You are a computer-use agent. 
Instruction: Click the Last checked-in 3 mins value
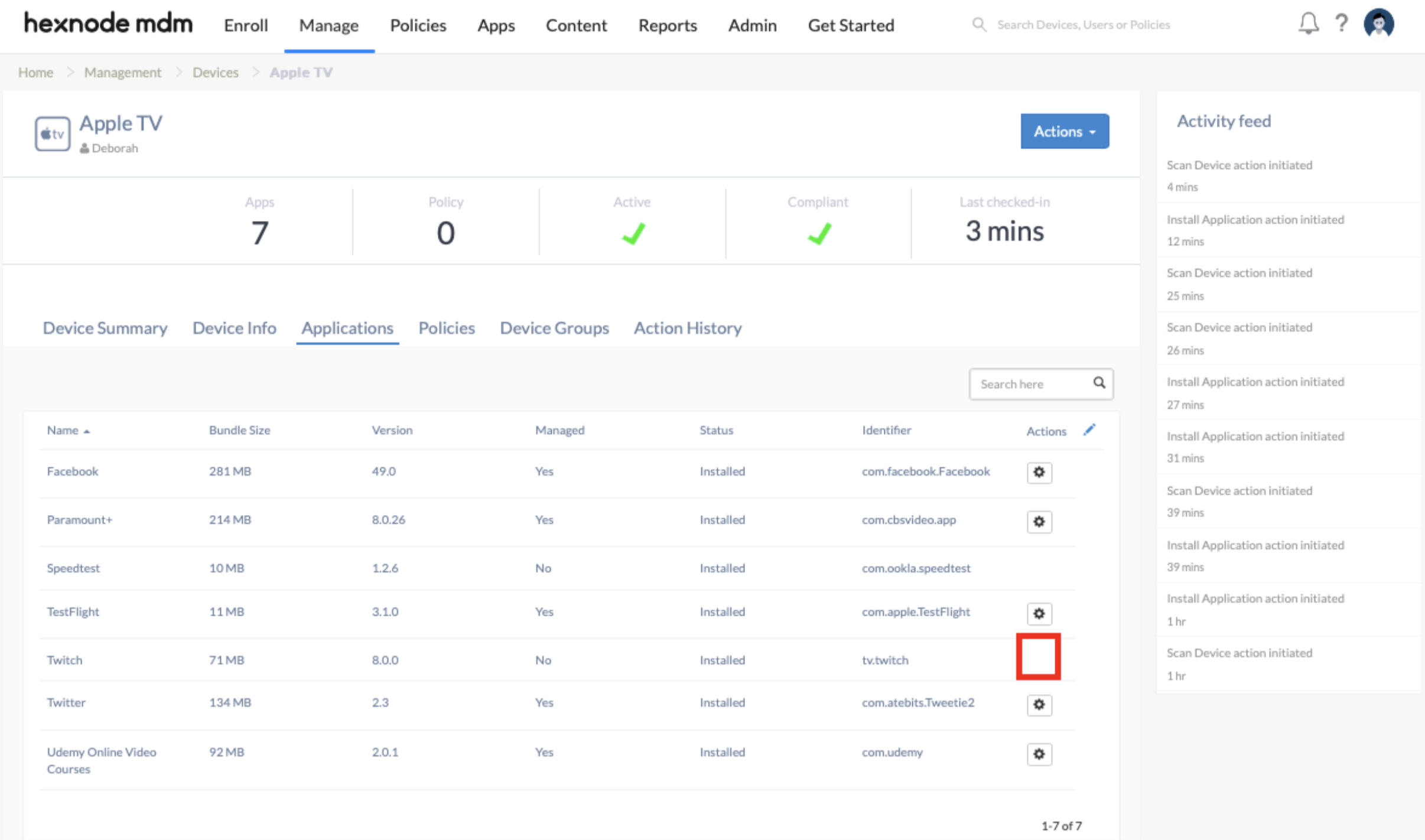1004,231
